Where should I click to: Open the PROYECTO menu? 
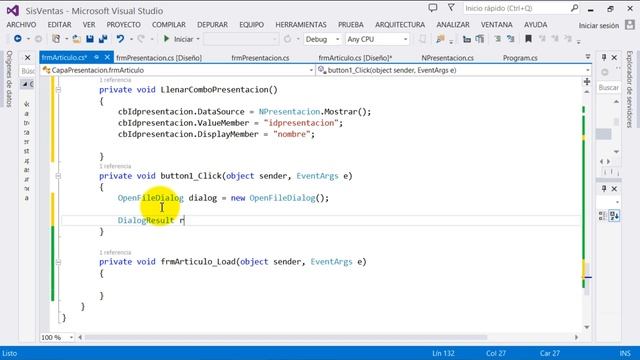click(123, 25)
